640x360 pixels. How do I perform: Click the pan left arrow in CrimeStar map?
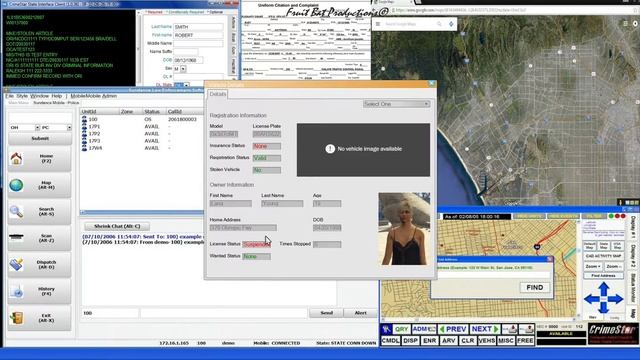click(591, 299)
